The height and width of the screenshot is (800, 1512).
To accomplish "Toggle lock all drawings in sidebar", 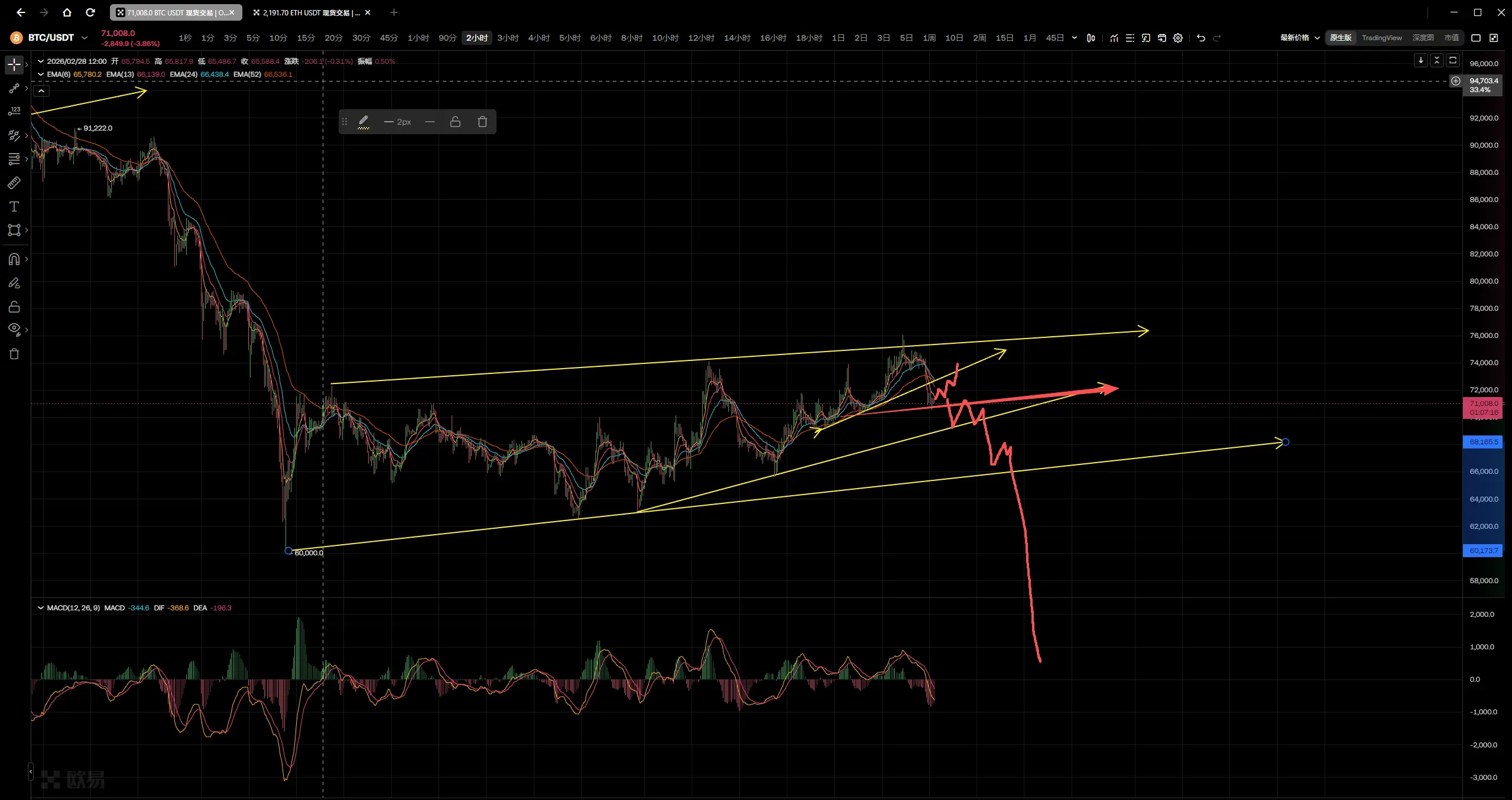I will pyautogui.click(x=14, y=307).
